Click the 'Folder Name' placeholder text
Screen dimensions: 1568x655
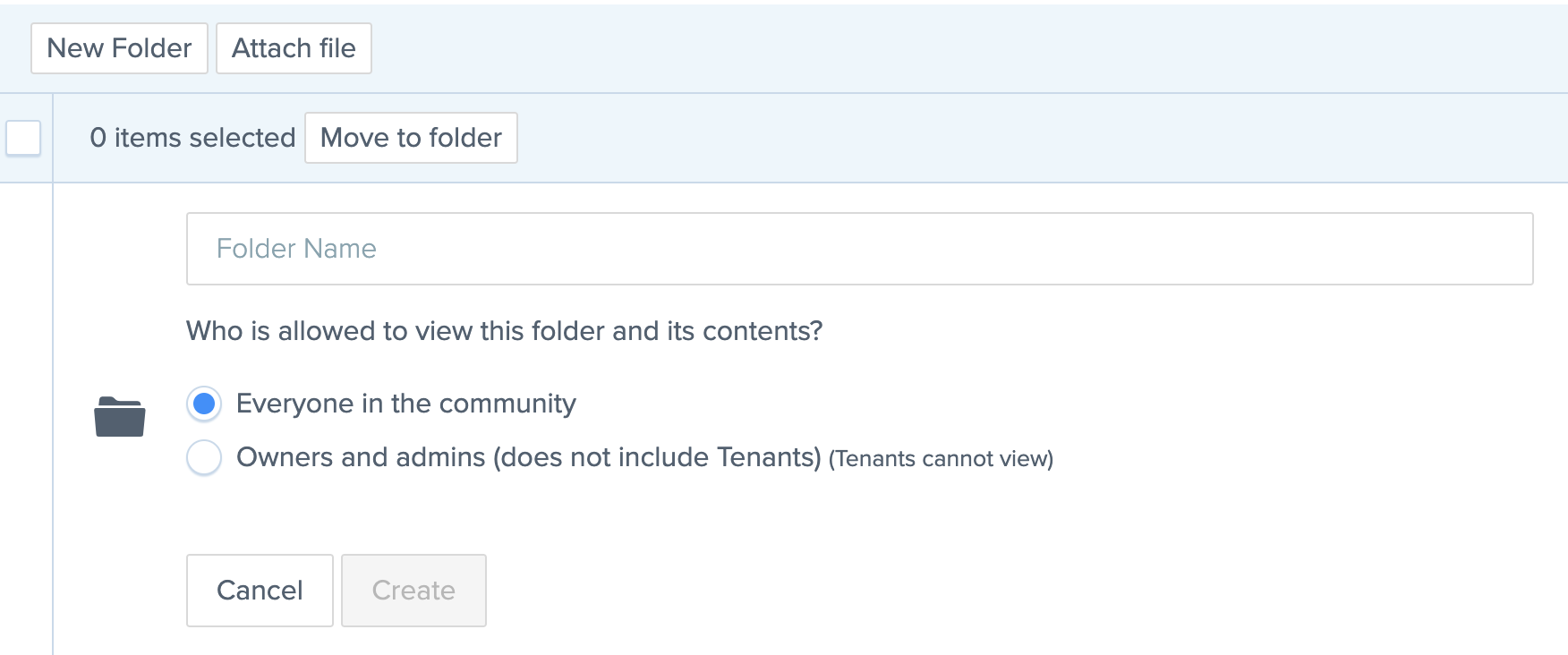click(296, 249)
